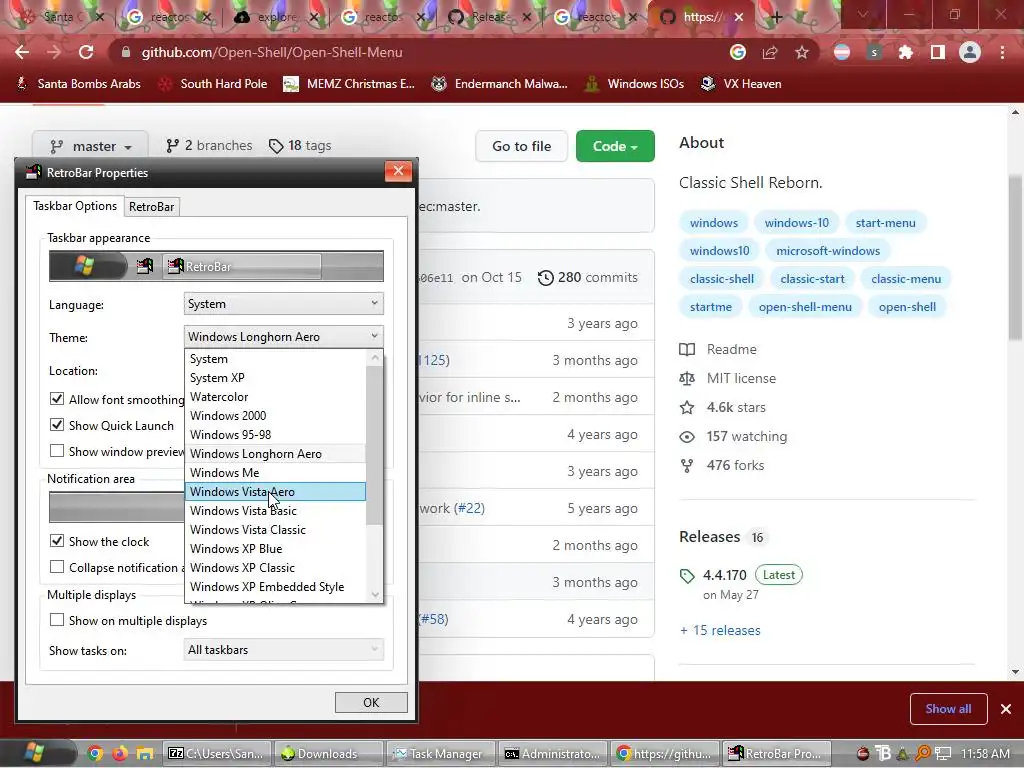The image size is (1024, 768).
Task: Expand the green Code dropdown button
Action: coord(615,146)
